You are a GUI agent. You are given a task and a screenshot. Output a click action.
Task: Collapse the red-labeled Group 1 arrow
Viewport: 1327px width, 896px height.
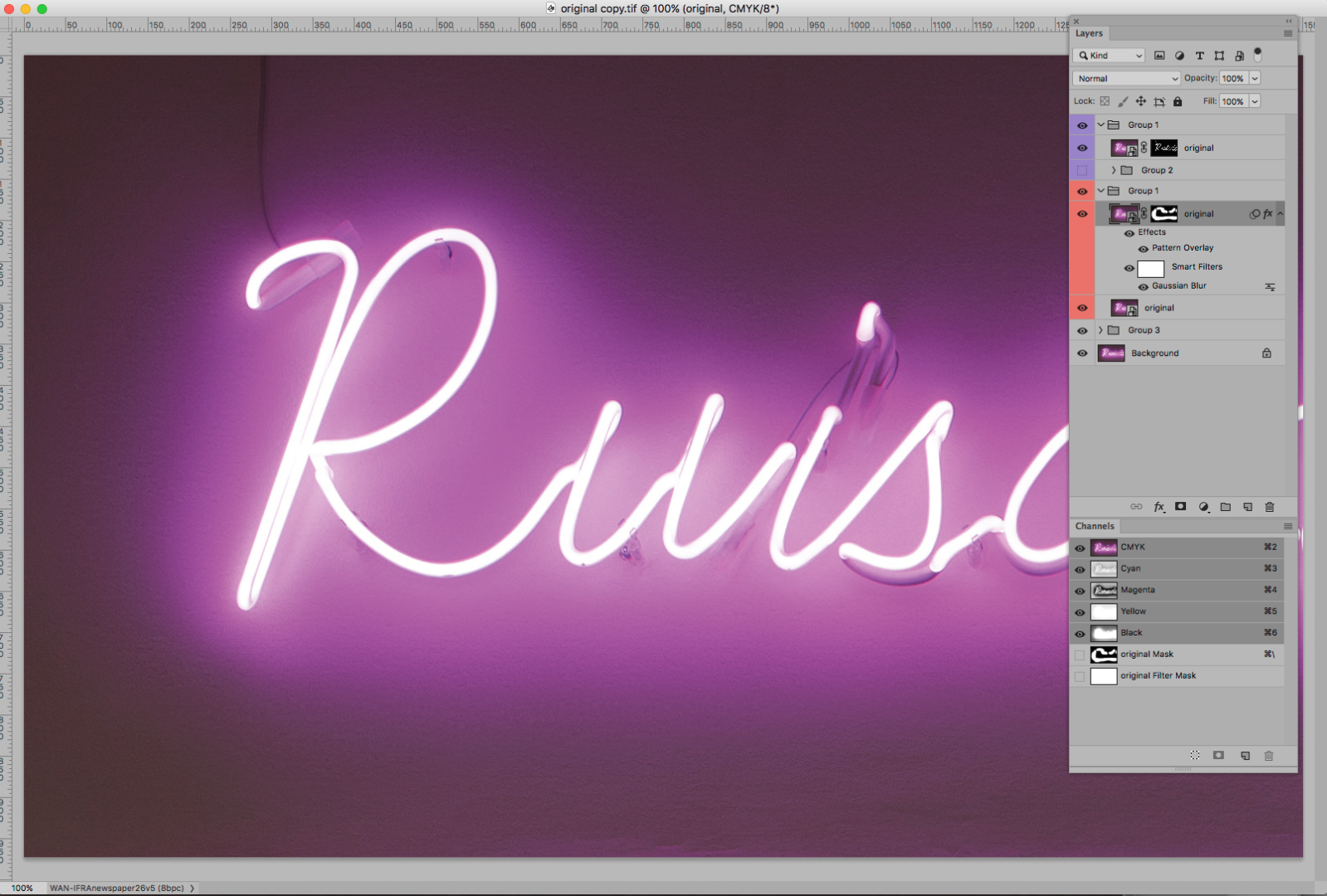point(1101,191)
